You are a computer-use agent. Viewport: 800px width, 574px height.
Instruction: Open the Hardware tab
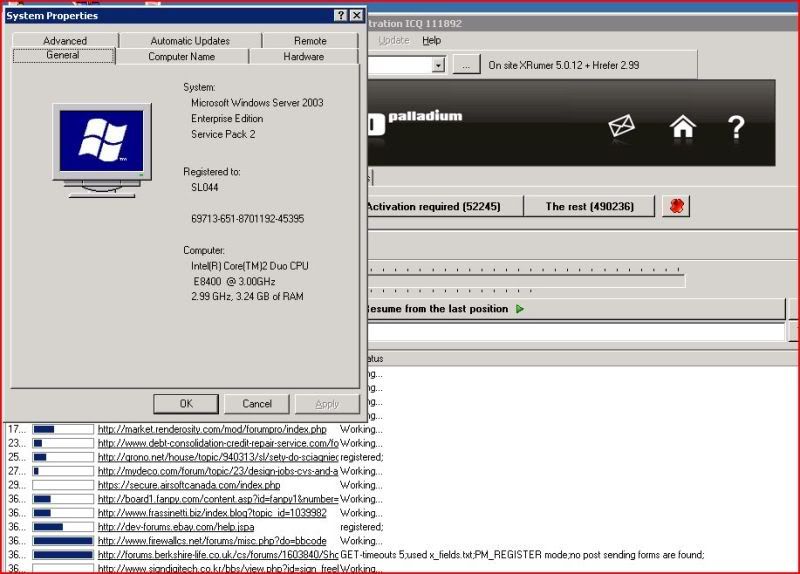(304, 57)
